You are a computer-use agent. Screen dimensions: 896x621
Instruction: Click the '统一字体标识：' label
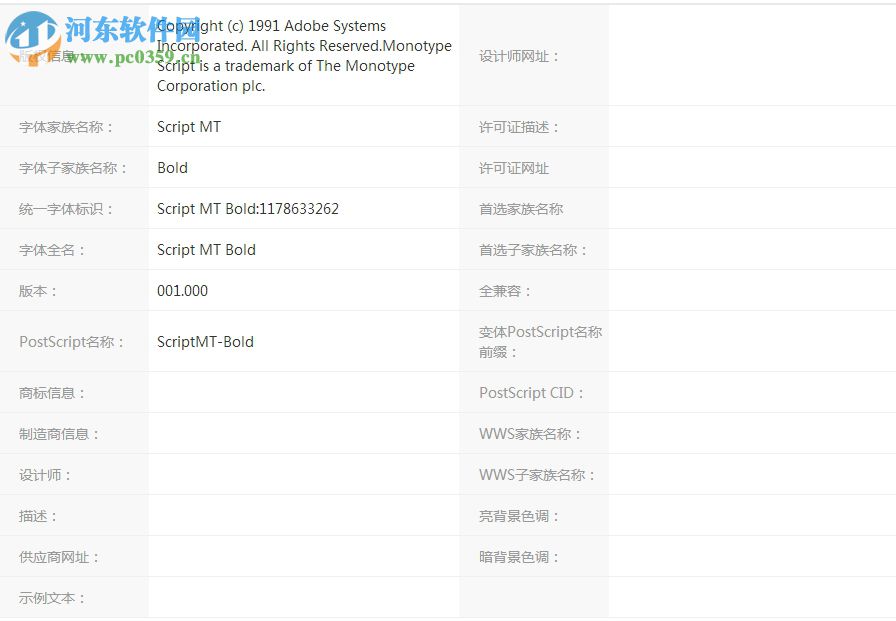(x=67, y=209)
